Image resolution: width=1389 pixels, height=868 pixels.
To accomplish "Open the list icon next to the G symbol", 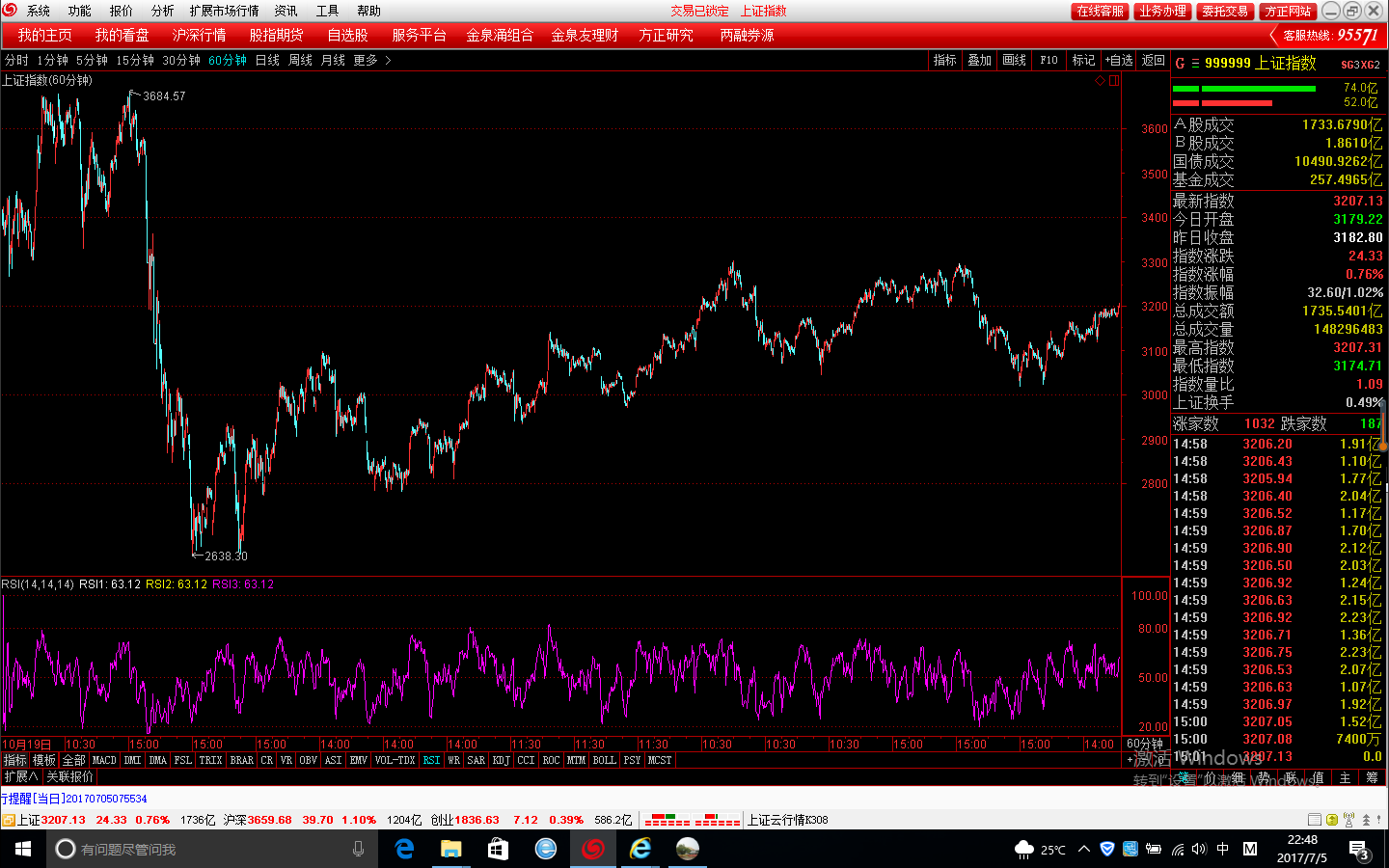I will pos(1195,64).
